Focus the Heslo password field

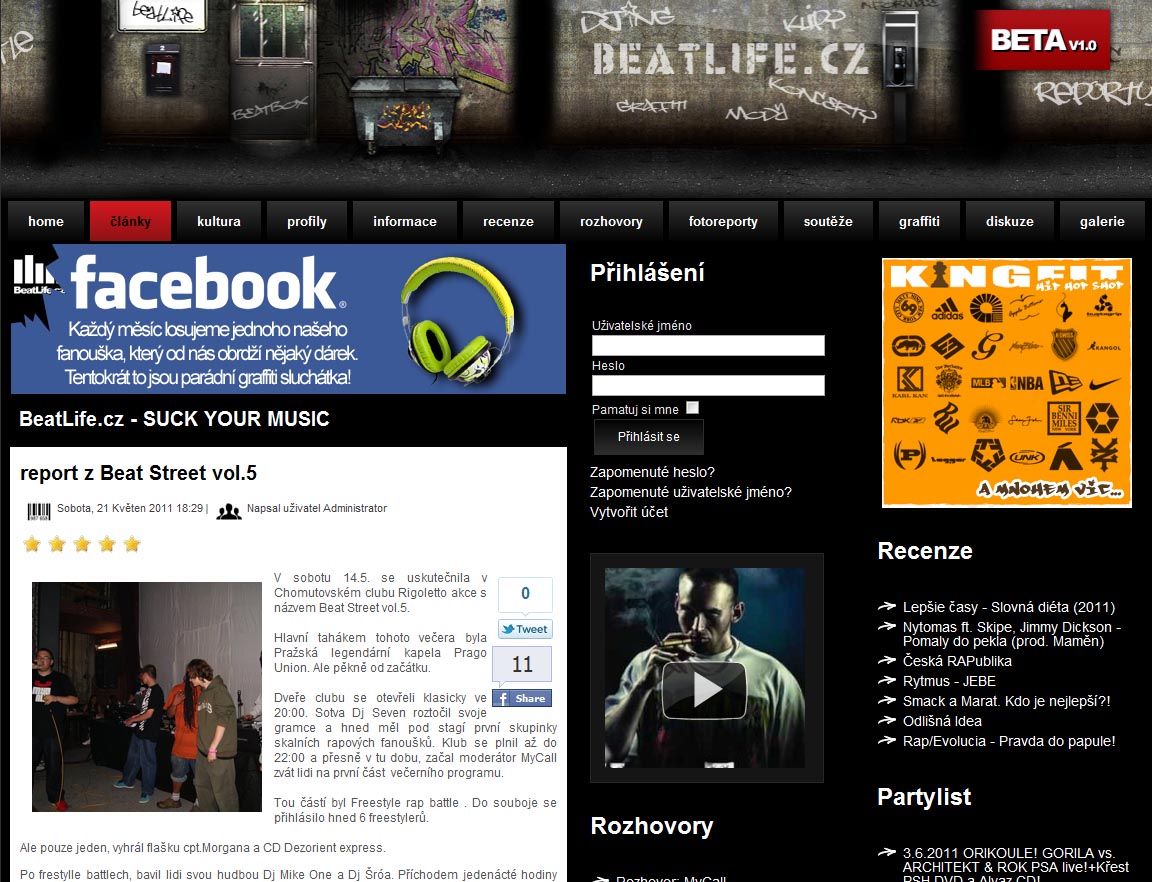pos(708,385)
